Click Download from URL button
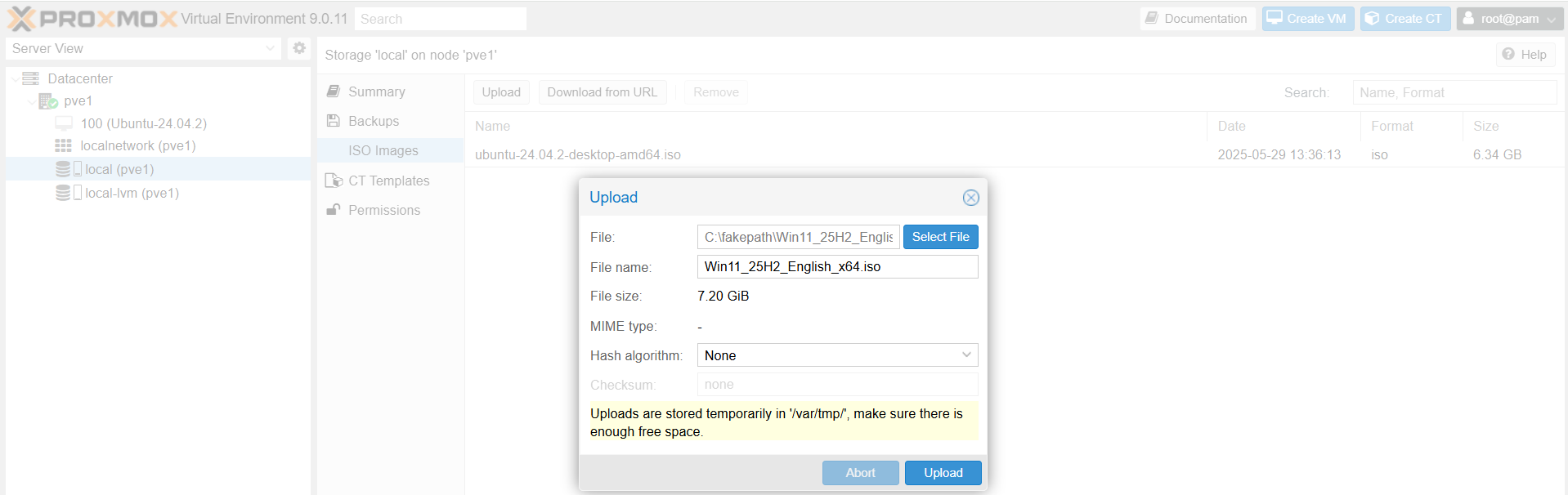This screenshot has width=1568, height=495. (x=603, y=92)
